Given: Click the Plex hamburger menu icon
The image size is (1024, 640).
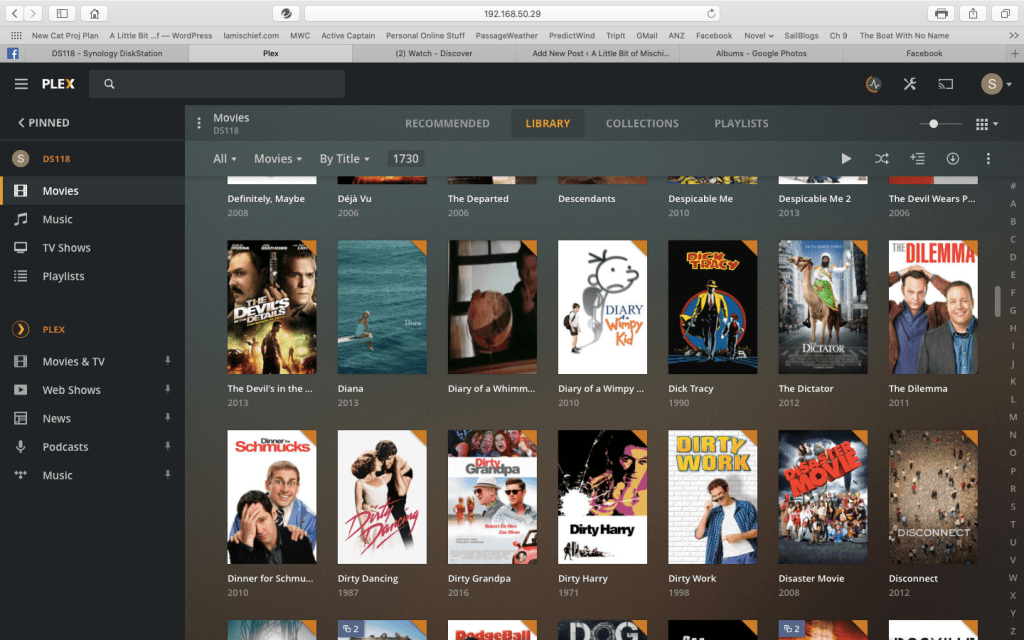Looking at the screenshot, I should tap(21, 84).
